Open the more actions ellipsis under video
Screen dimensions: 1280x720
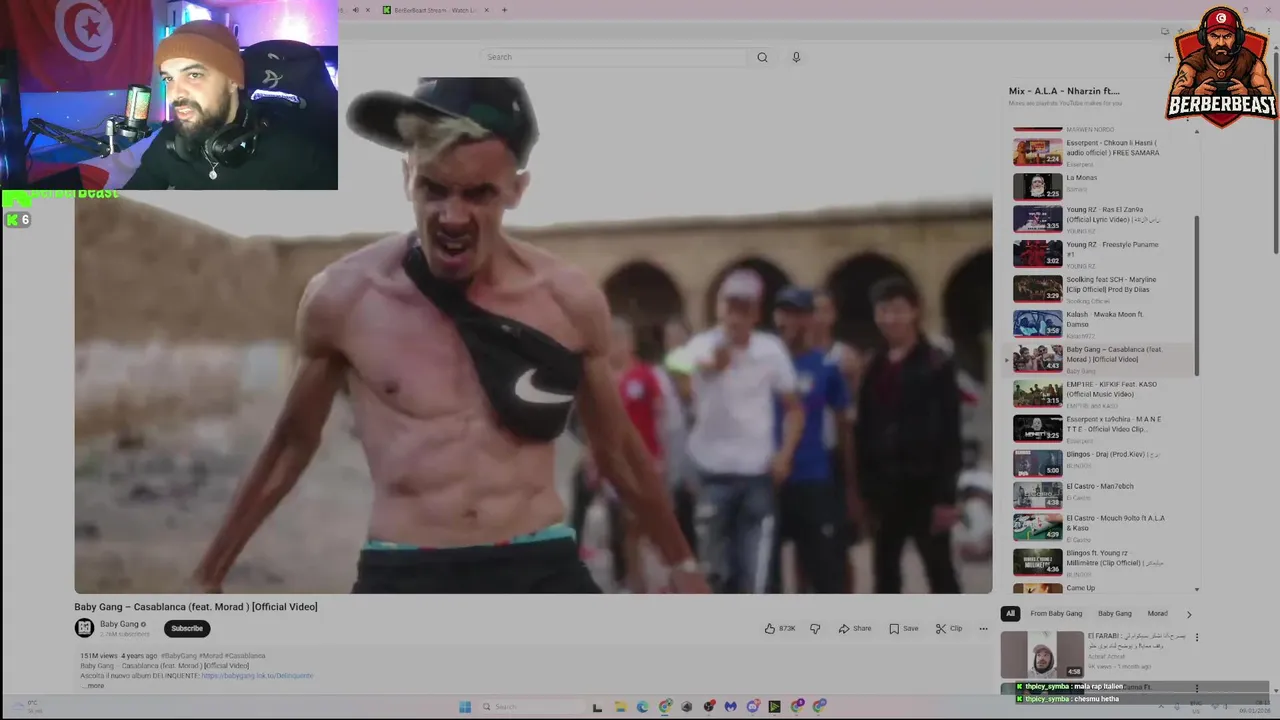pyautogui.click(x=983, y=628)
